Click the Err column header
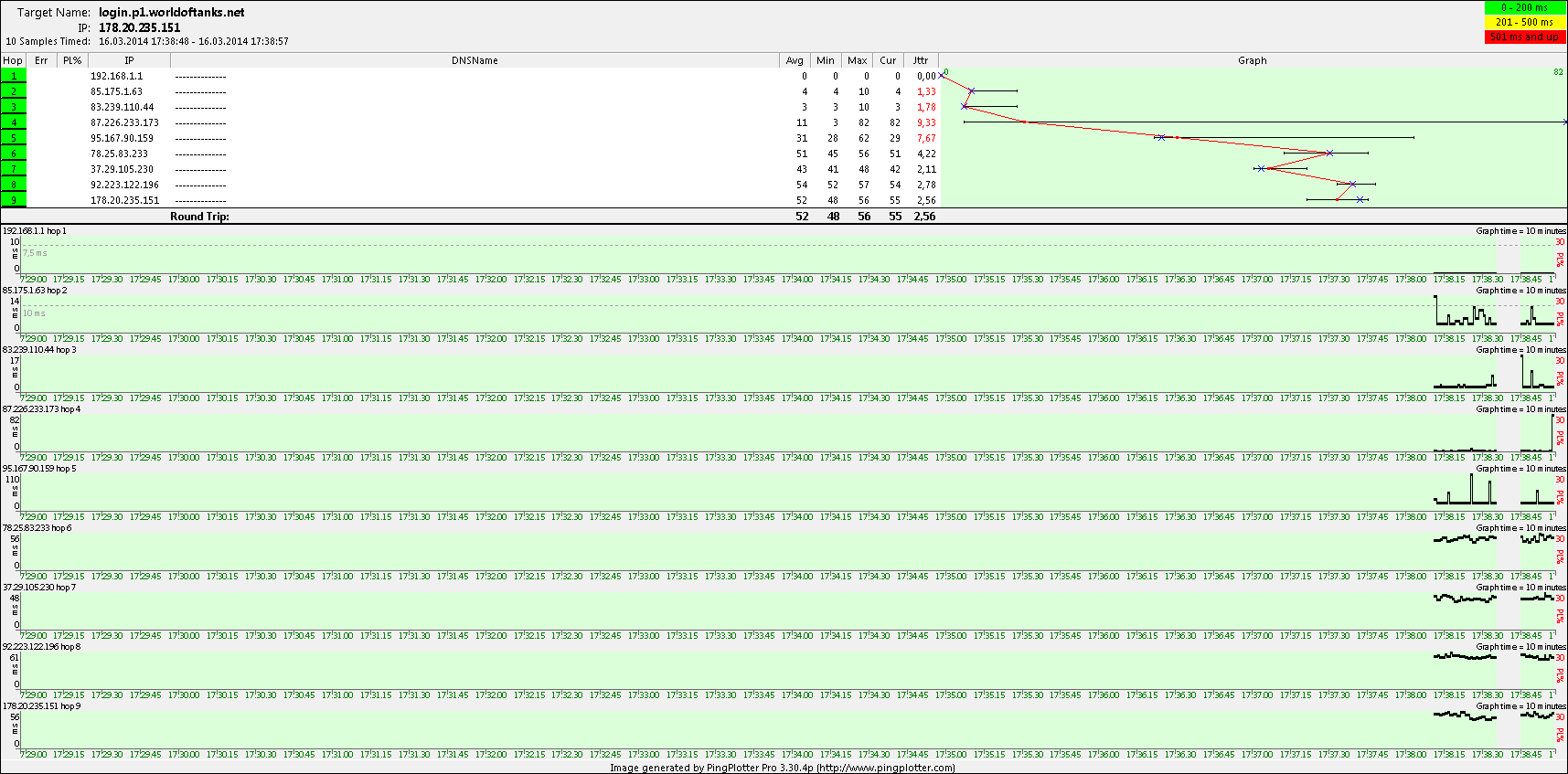This screenshot has width=1568, height=774. (x=41, y=60)
